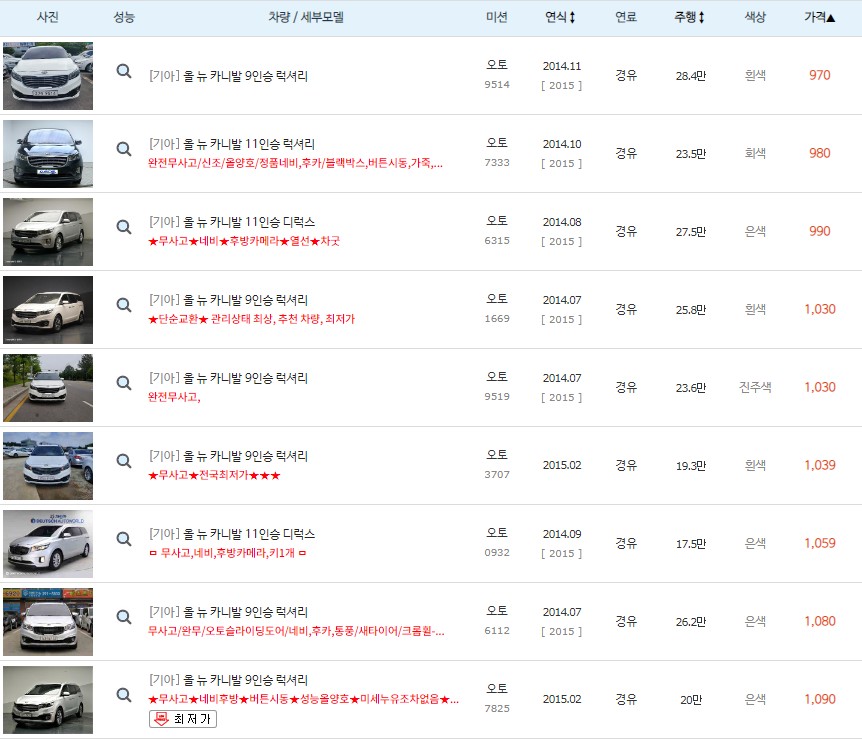Open 9인승 럭셔리 listing with 26.2만 mileage
This screenshot has width=862, height=740.
[x=228, y=612]
